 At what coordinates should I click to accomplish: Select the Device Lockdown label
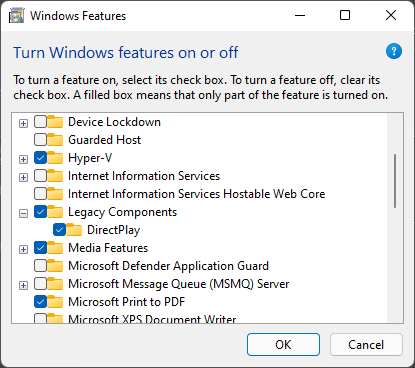[114, 122]
